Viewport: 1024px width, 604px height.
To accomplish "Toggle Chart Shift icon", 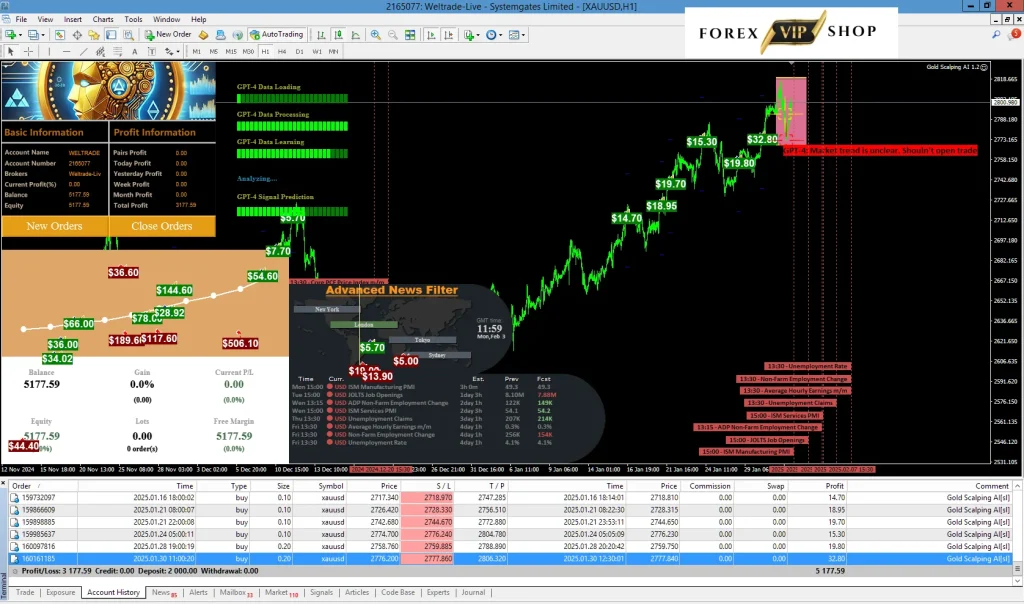I will (449, 35).
